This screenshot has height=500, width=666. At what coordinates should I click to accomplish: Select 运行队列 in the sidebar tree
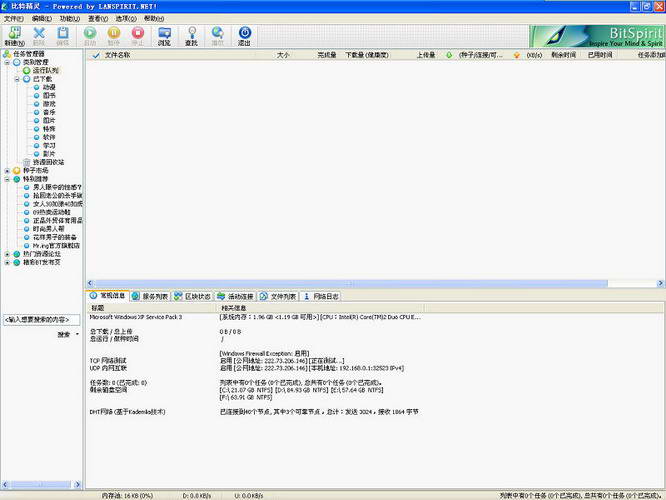point(45,71)
